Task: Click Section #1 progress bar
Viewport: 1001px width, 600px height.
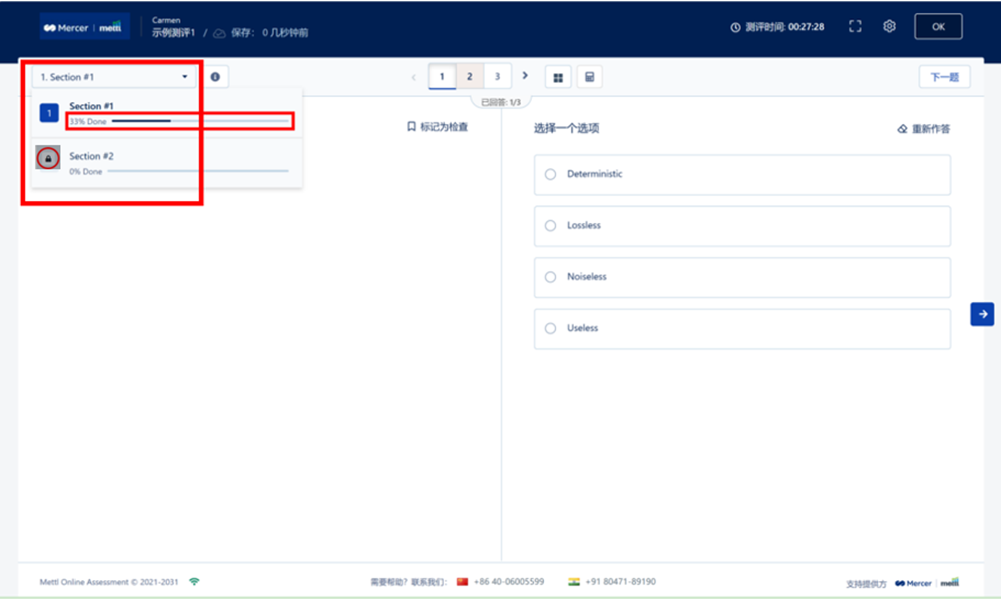Action: 200,121
